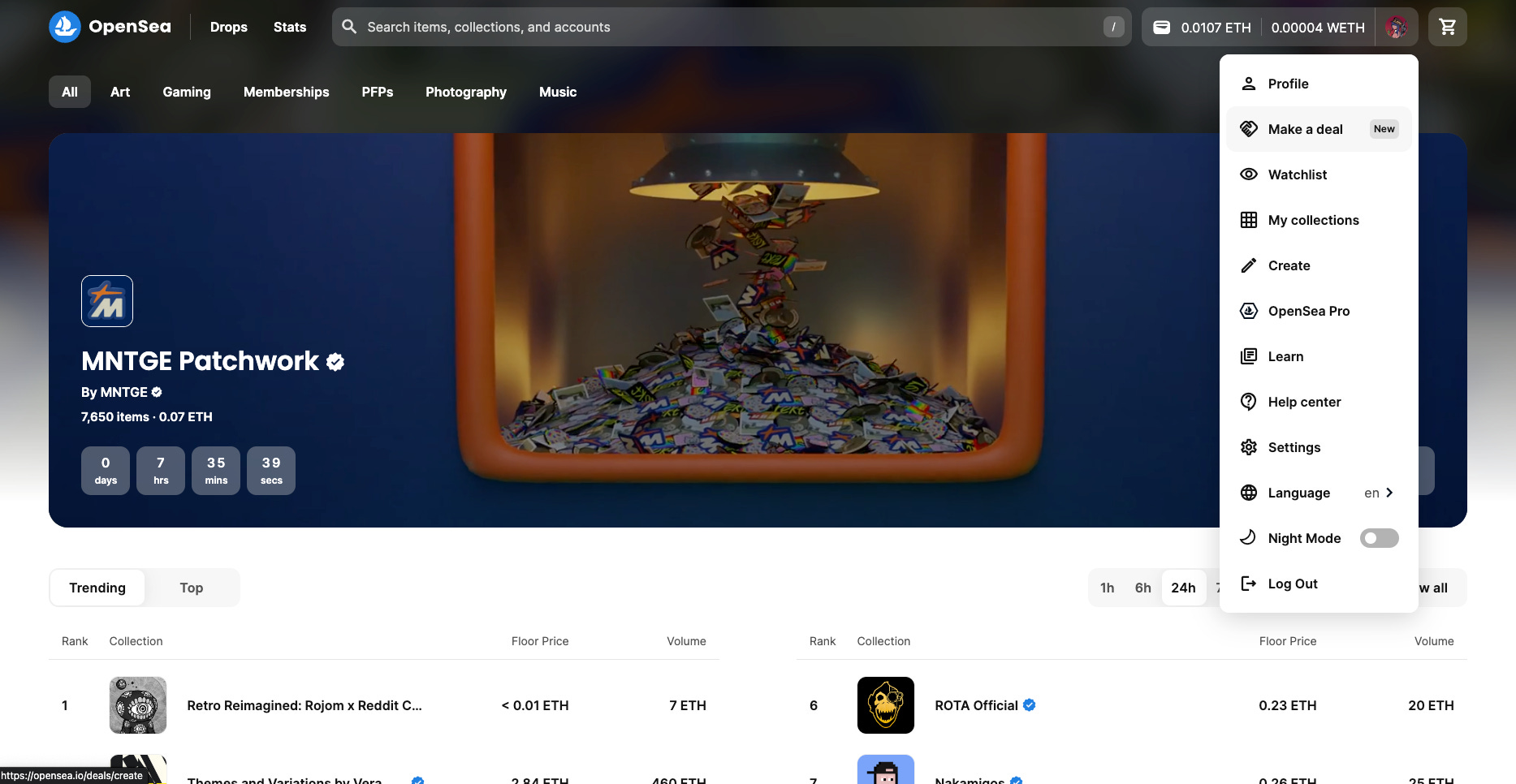The height and width of the screenshot is (784, 1516).
Task: Open Retro Reimagined collection thumbnail
Action: (138, 705)
